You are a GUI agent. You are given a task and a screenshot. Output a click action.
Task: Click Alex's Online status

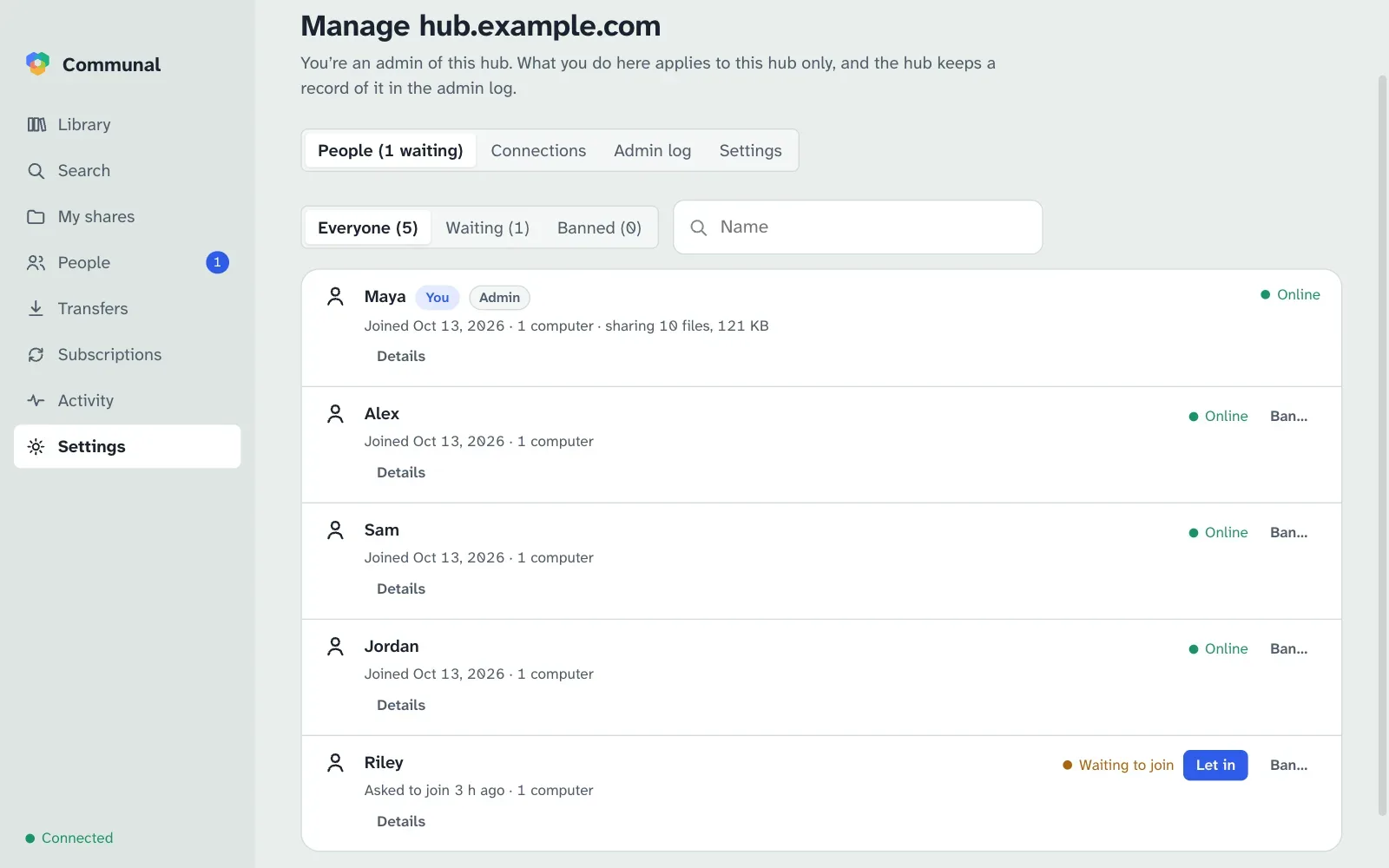[x=1218, y=417]
